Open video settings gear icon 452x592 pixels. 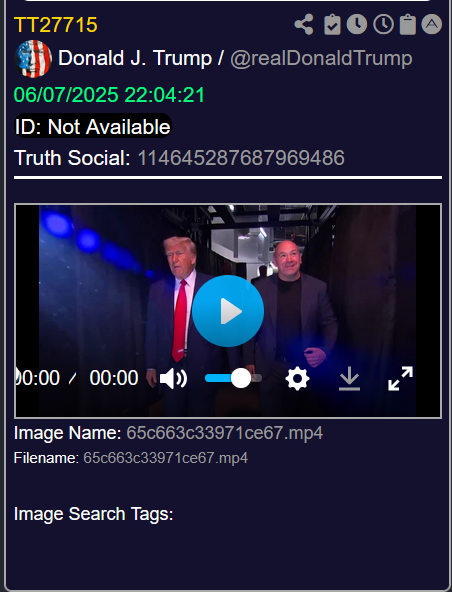(x=298, y=378)
